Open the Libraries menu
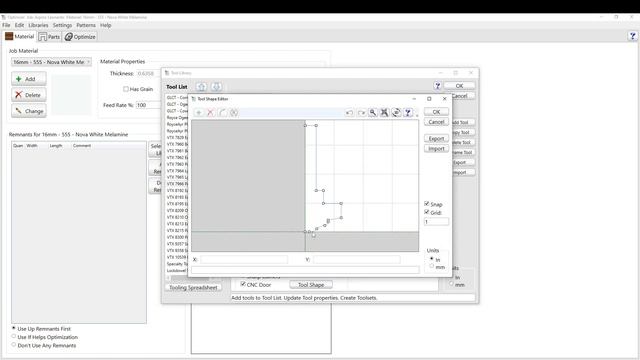 (38, 25)
